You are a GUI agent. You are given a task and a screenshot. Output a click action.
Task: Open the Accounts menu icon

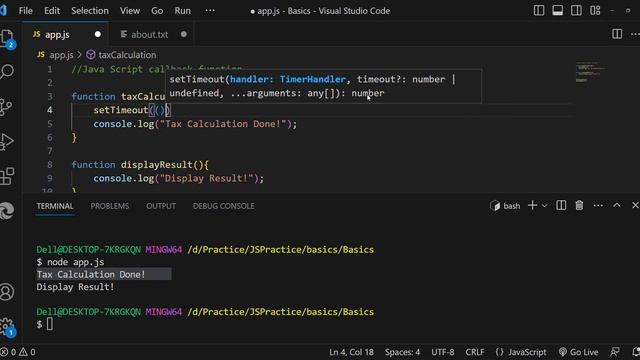click(x=7, y=292)
